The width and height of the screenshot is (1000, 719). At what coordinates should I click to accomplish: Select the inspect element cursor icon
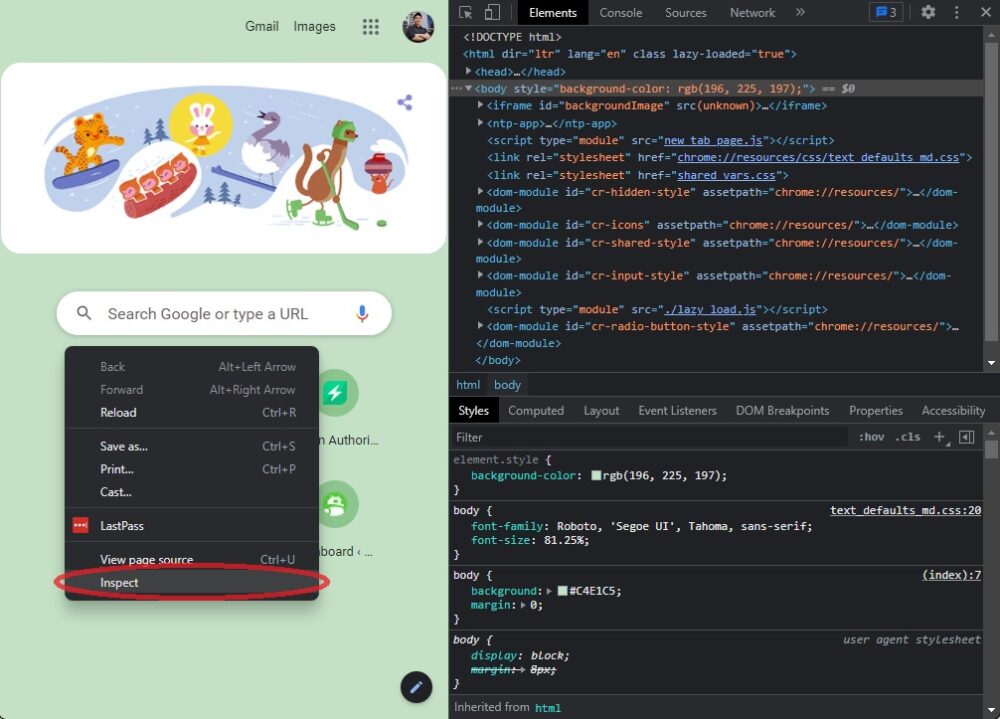click(464, 12)
